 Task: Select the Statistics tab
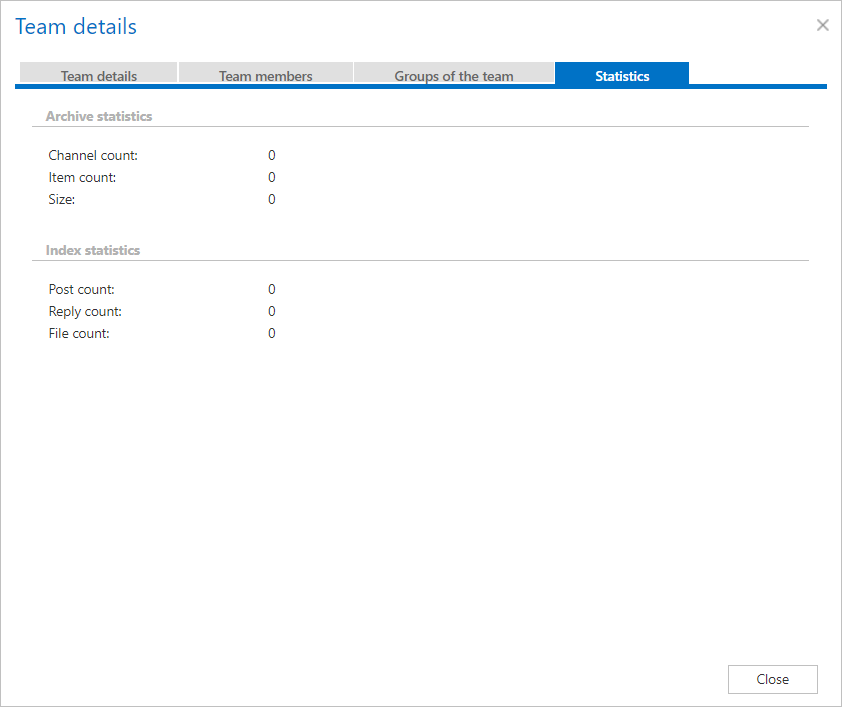click(621, 76)
